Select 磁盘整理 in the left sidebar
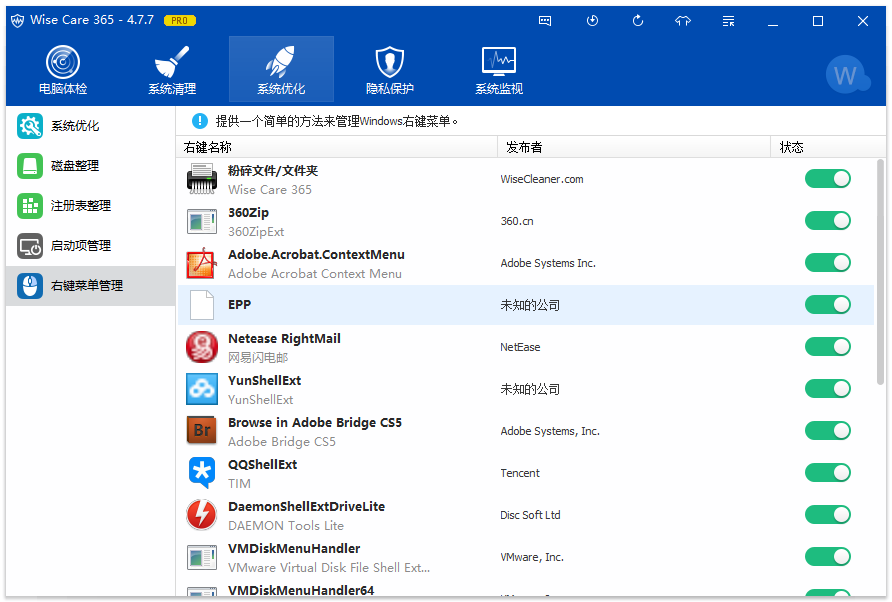The width and height of the screenshot is (892, 602). [90, 166]
